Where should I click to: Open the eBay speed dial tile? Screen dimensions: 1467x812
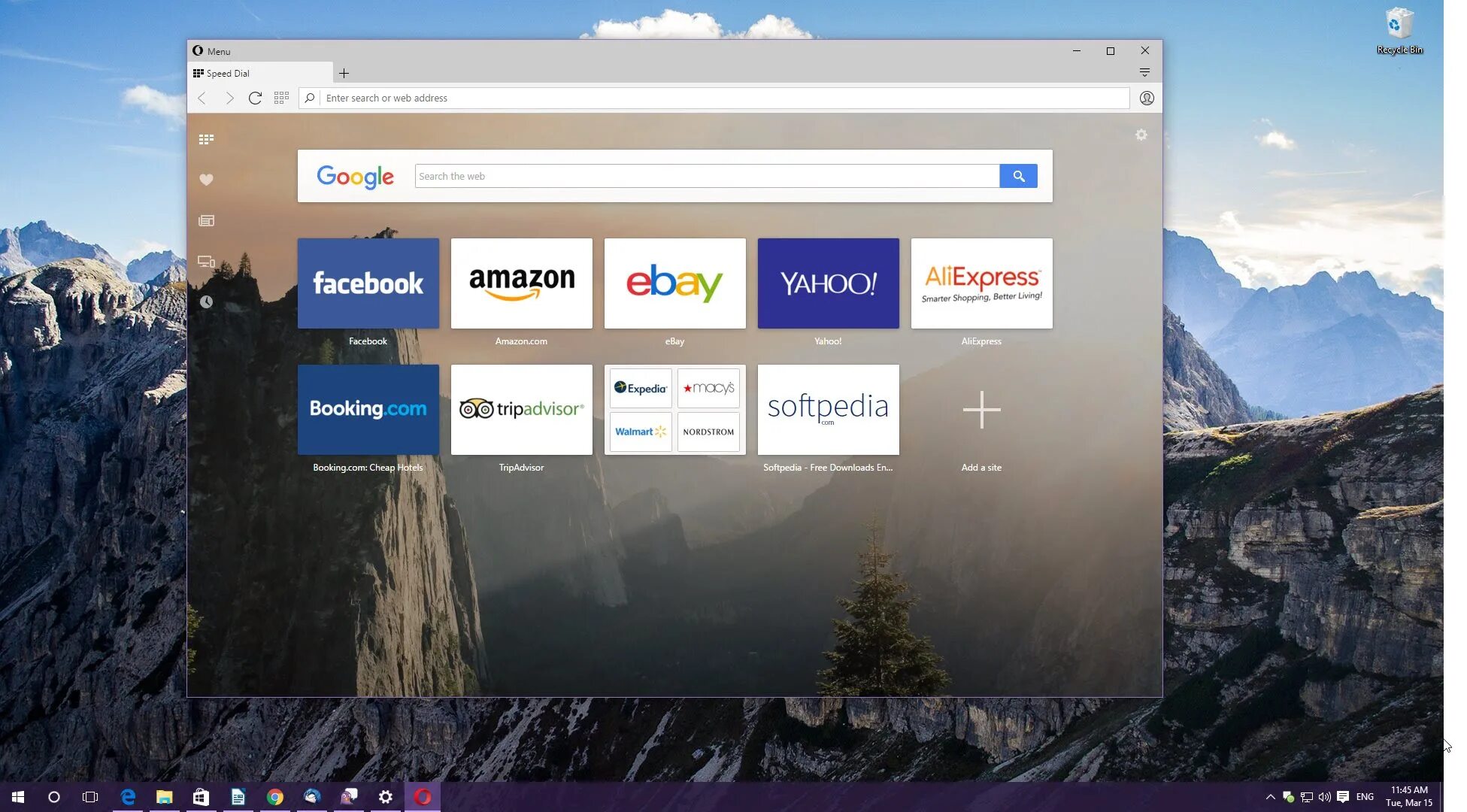pyautogui.click(x=675, y=283)
